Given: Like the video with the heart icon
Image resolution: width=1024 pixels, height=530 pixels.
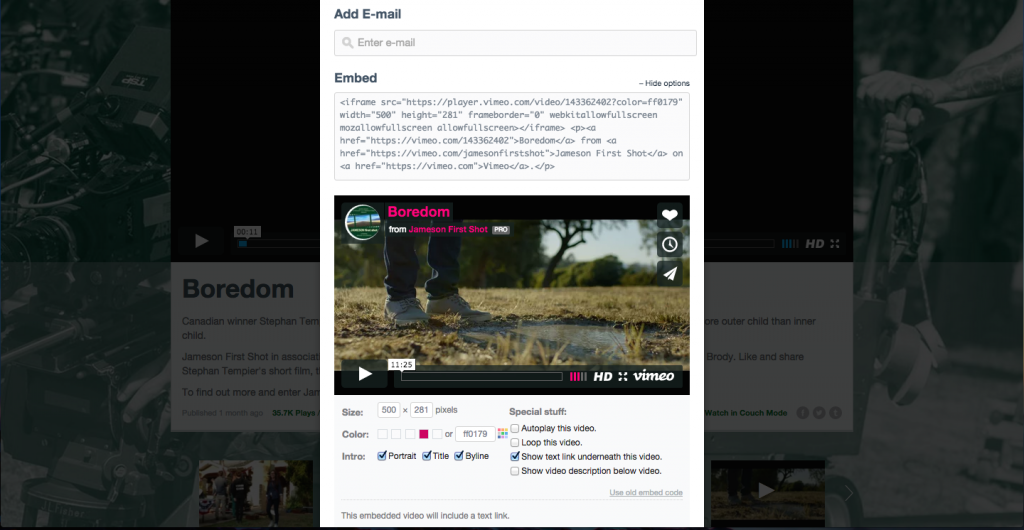Looking at the screenshot, I should tap(669, 215).
